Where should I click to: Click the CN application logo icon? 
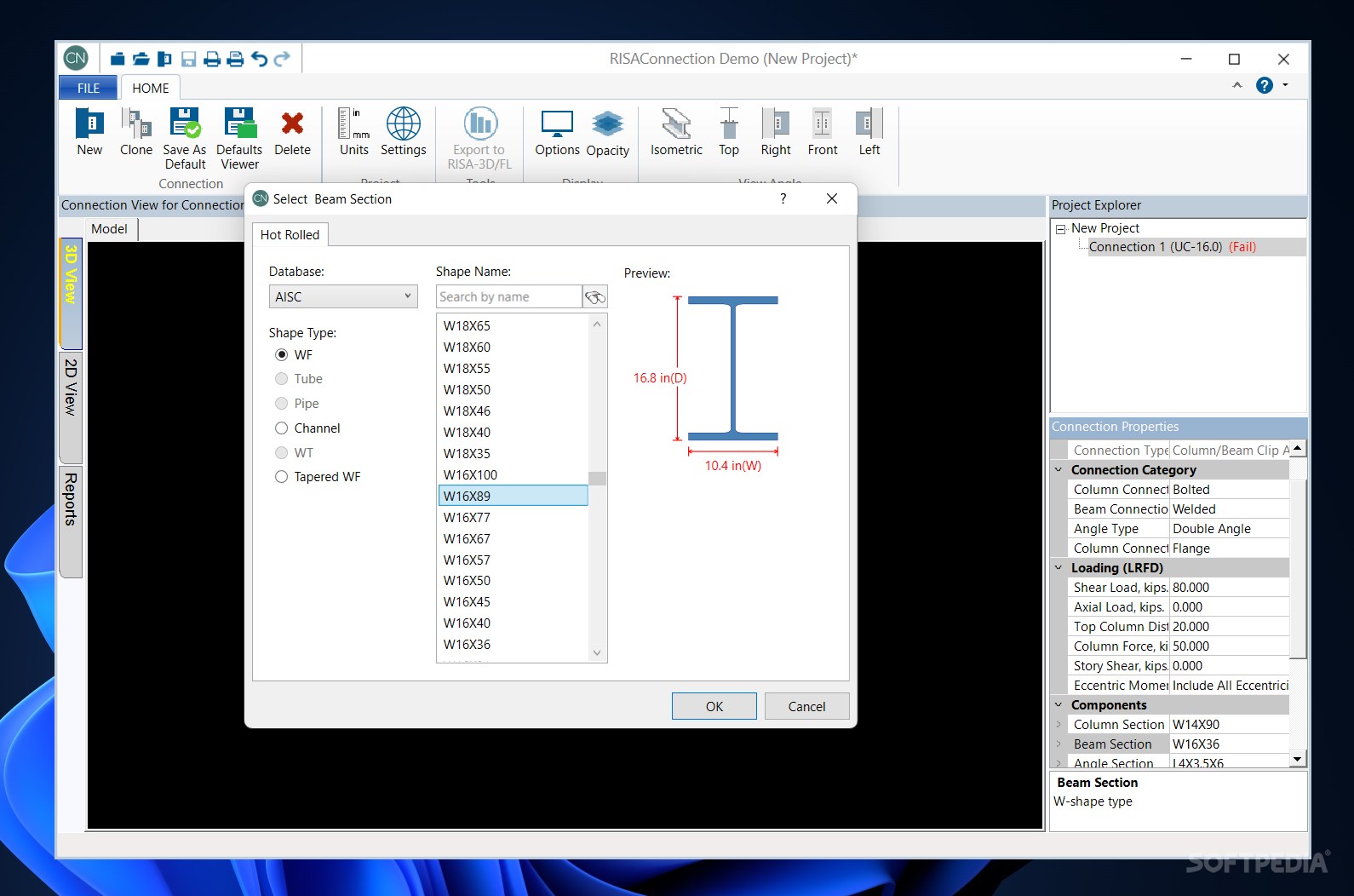[x=76, y=58]
